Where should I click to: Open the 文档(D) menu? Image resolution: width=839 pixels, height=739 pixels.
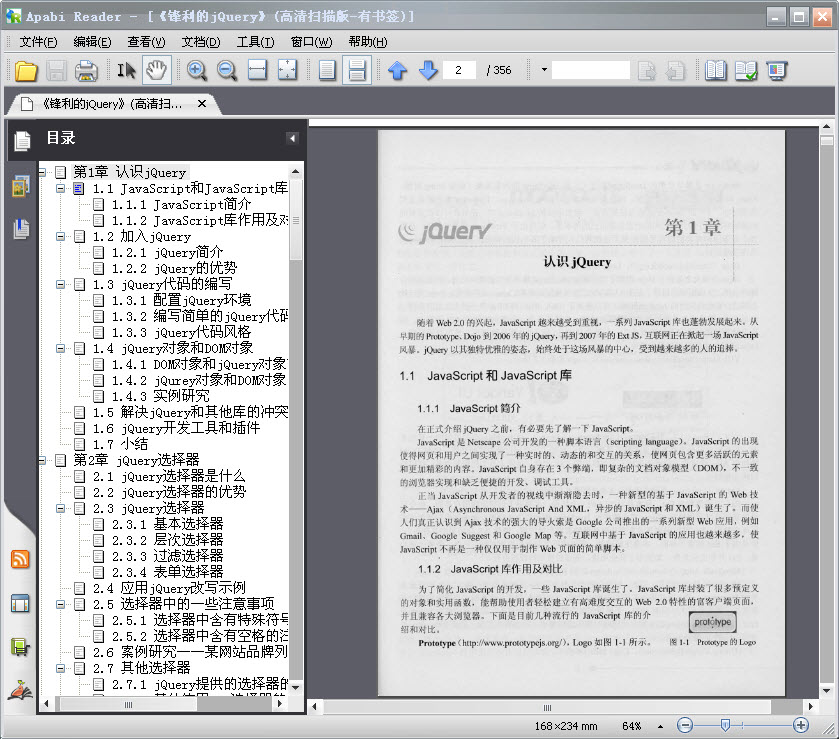click(x=201, y=42)
